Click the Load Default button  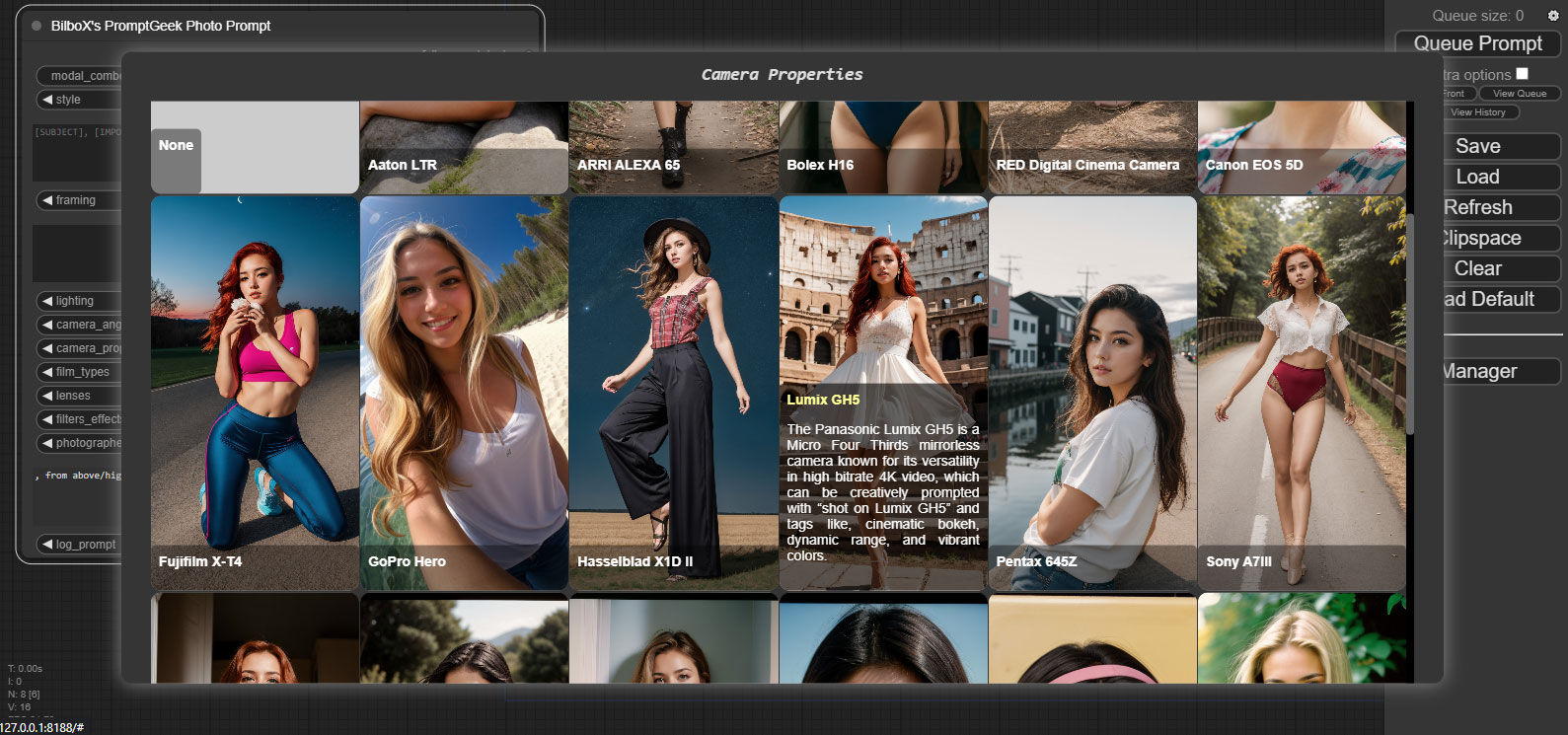1501,299
